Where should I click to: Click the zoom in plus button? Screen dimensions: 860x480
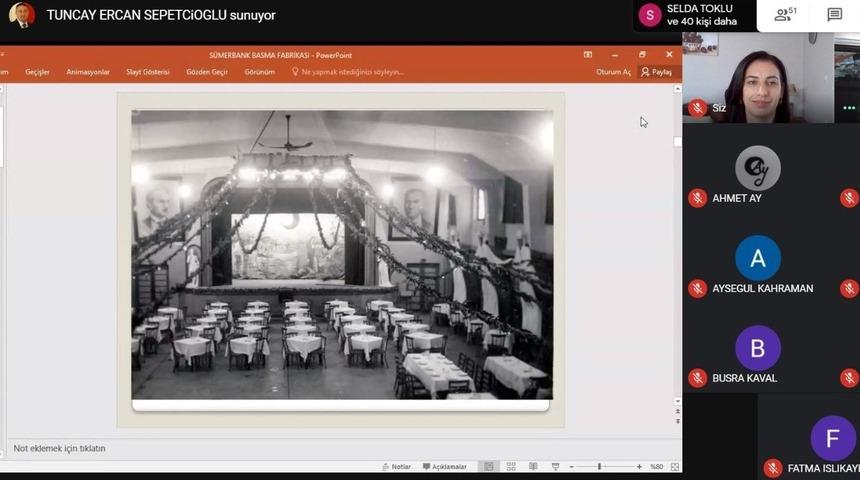point(639,467)
